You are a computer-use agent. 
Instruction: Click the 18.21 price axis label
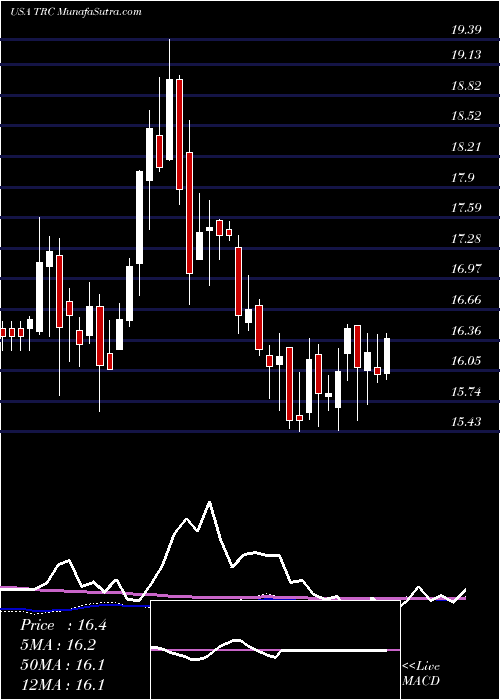(466, 146)
